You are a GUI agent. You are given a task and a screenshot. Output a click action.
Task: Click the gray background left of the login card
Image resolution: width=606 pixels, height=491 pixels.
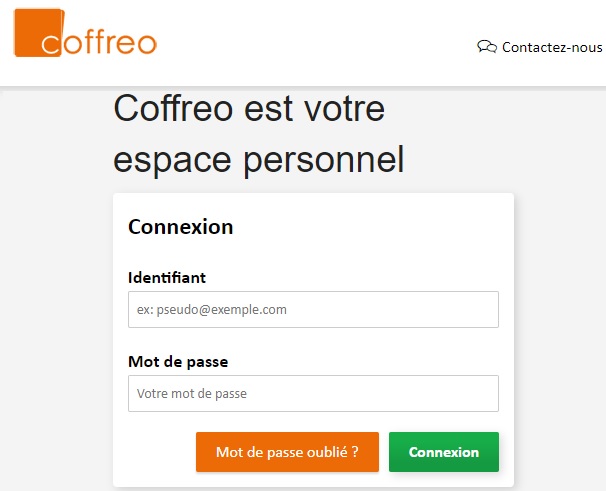[55, 330]
